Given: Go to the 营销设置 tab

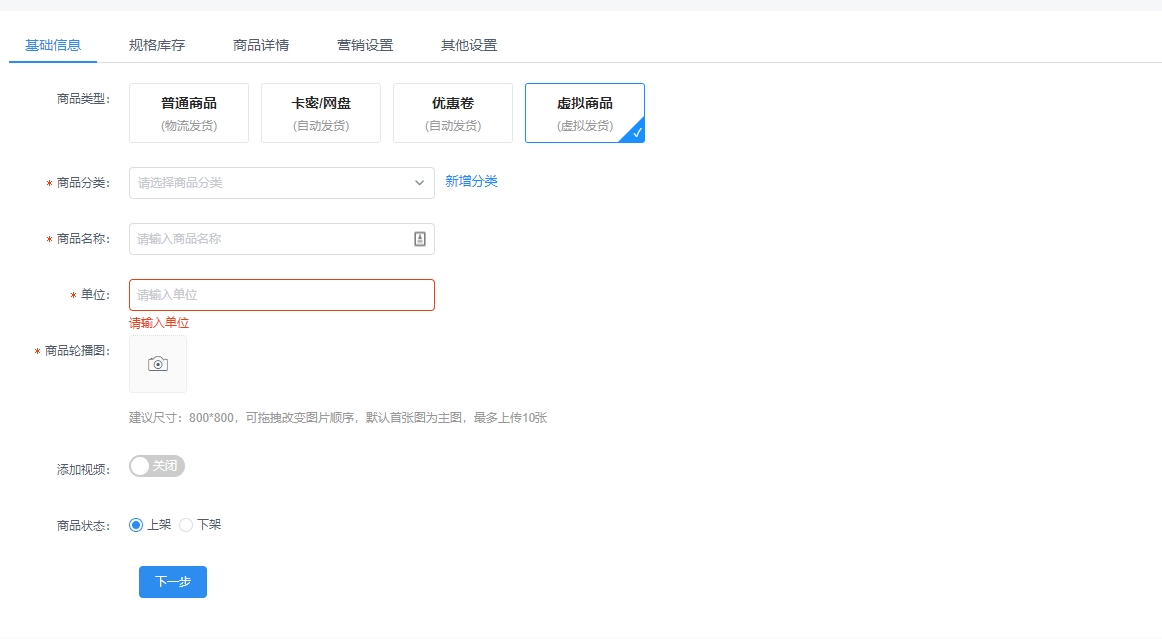Looking at the screenshot, I should pyautogui.click(x=365, y=45).
